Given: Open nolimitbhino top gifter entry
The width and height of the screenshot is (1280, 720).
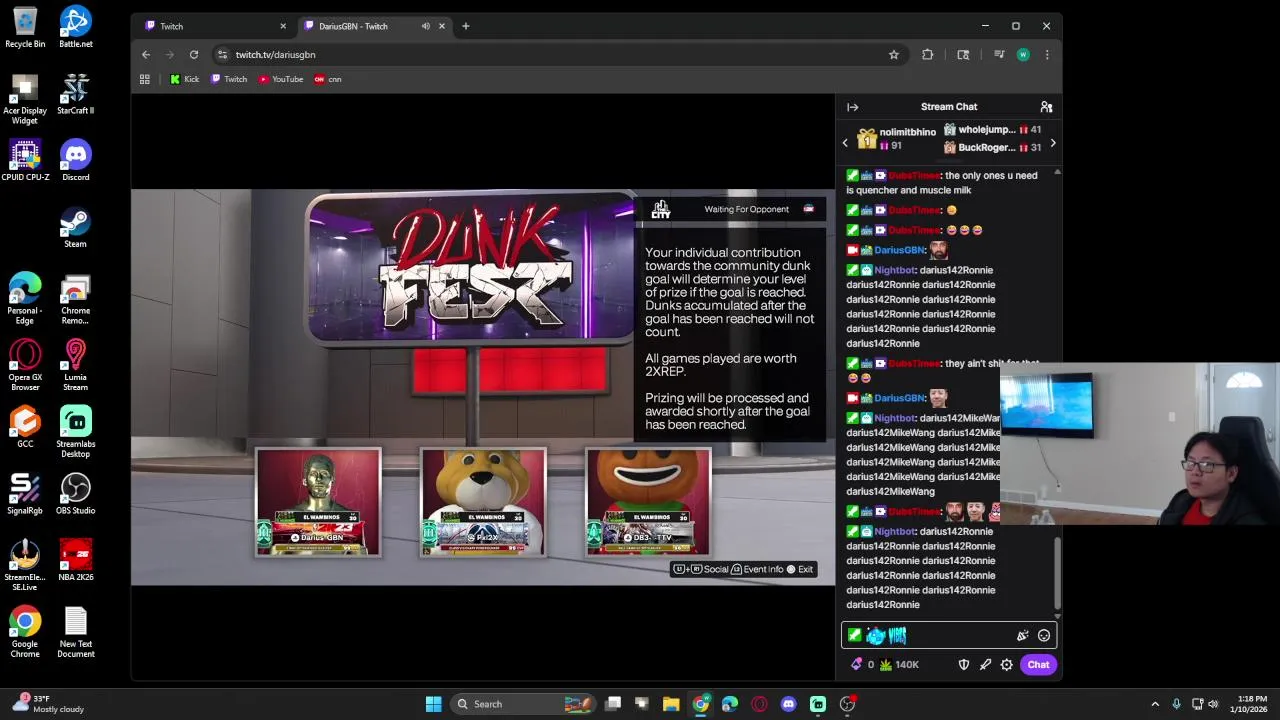Looking at the screenshot, I should click(x=897, y=139).
